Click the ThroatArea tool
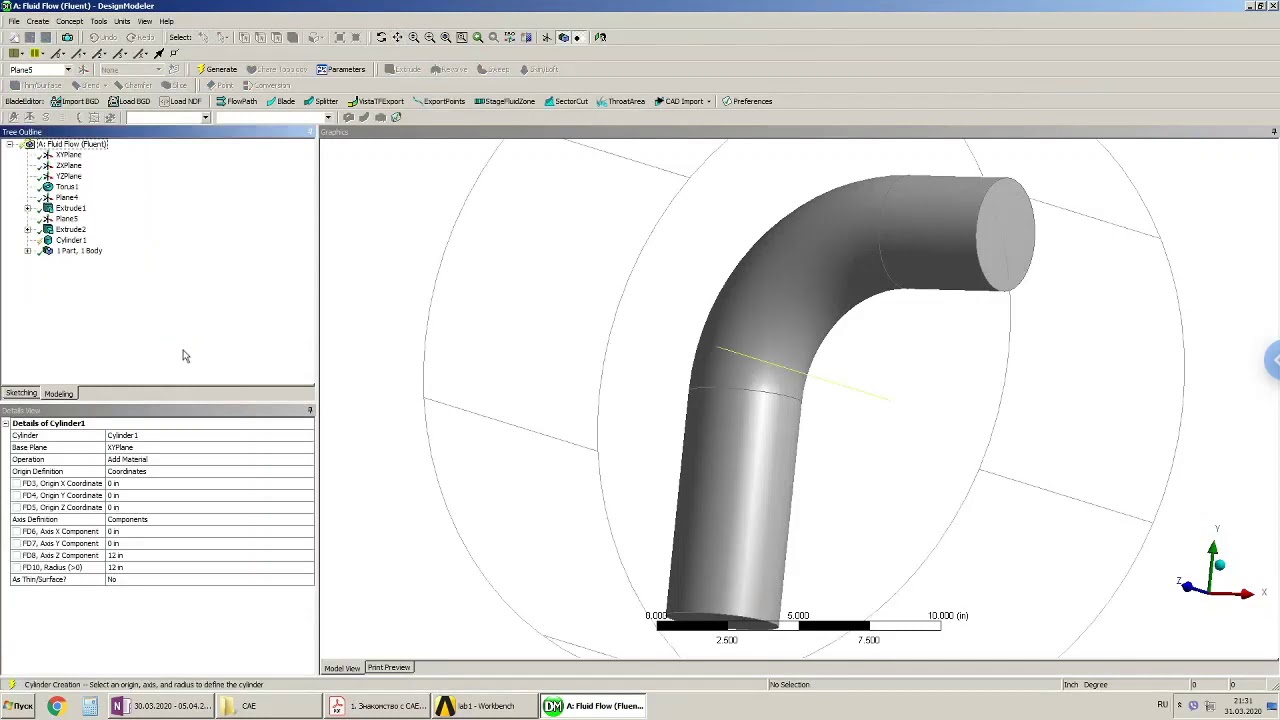This screenshot has height=720, width=1280. point(621,101)
